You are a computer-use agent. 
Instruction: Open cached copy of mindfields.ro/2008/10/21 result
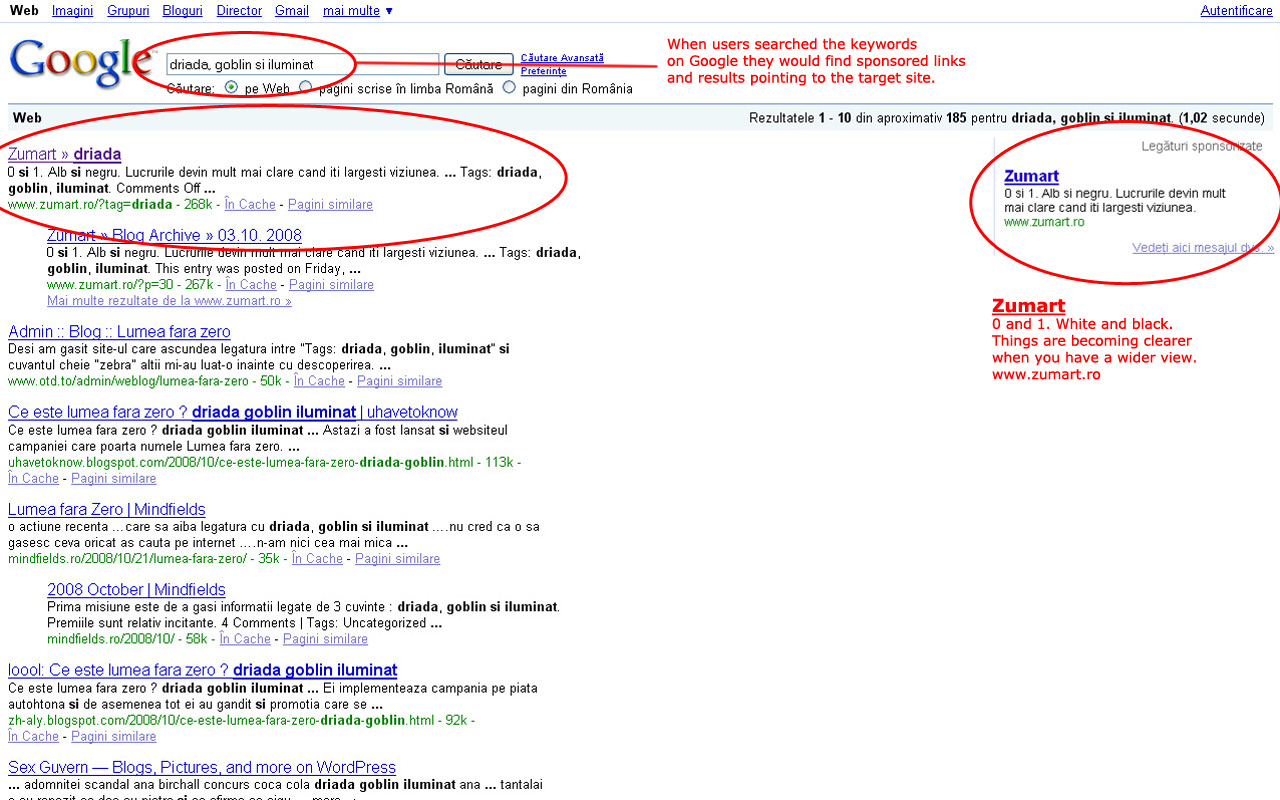[x=317, y=559]
